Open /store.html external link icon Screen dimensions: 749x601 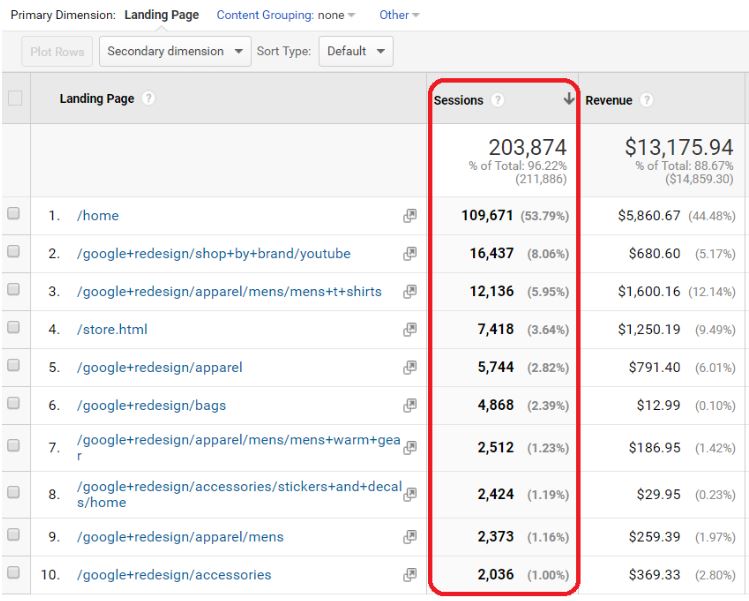(x=409, y=329)
